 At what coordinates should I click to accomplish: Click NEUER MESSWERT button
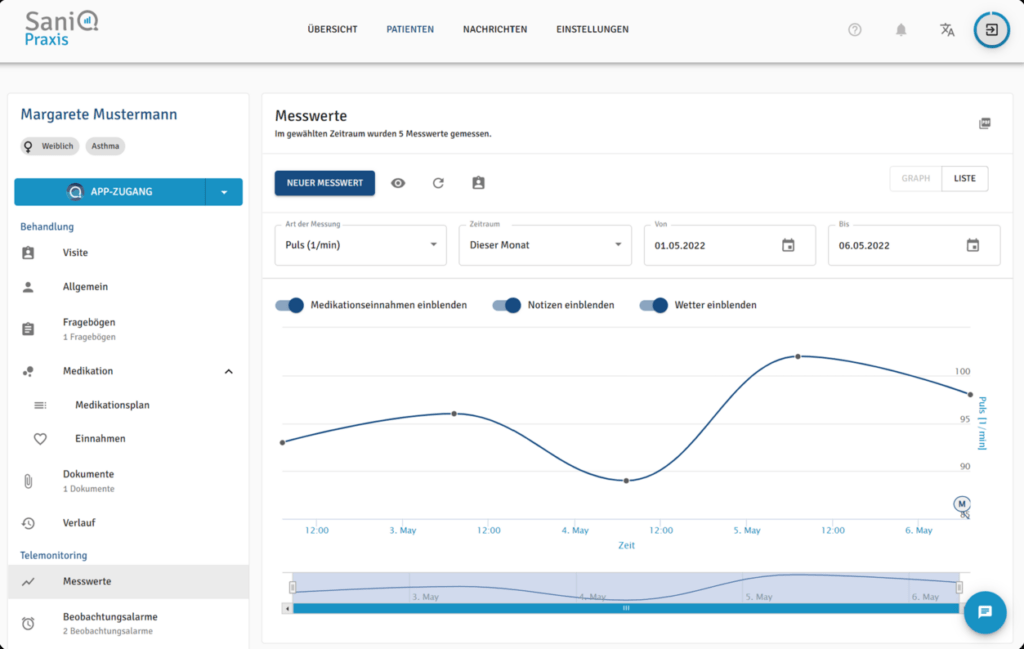click(325, 183)
